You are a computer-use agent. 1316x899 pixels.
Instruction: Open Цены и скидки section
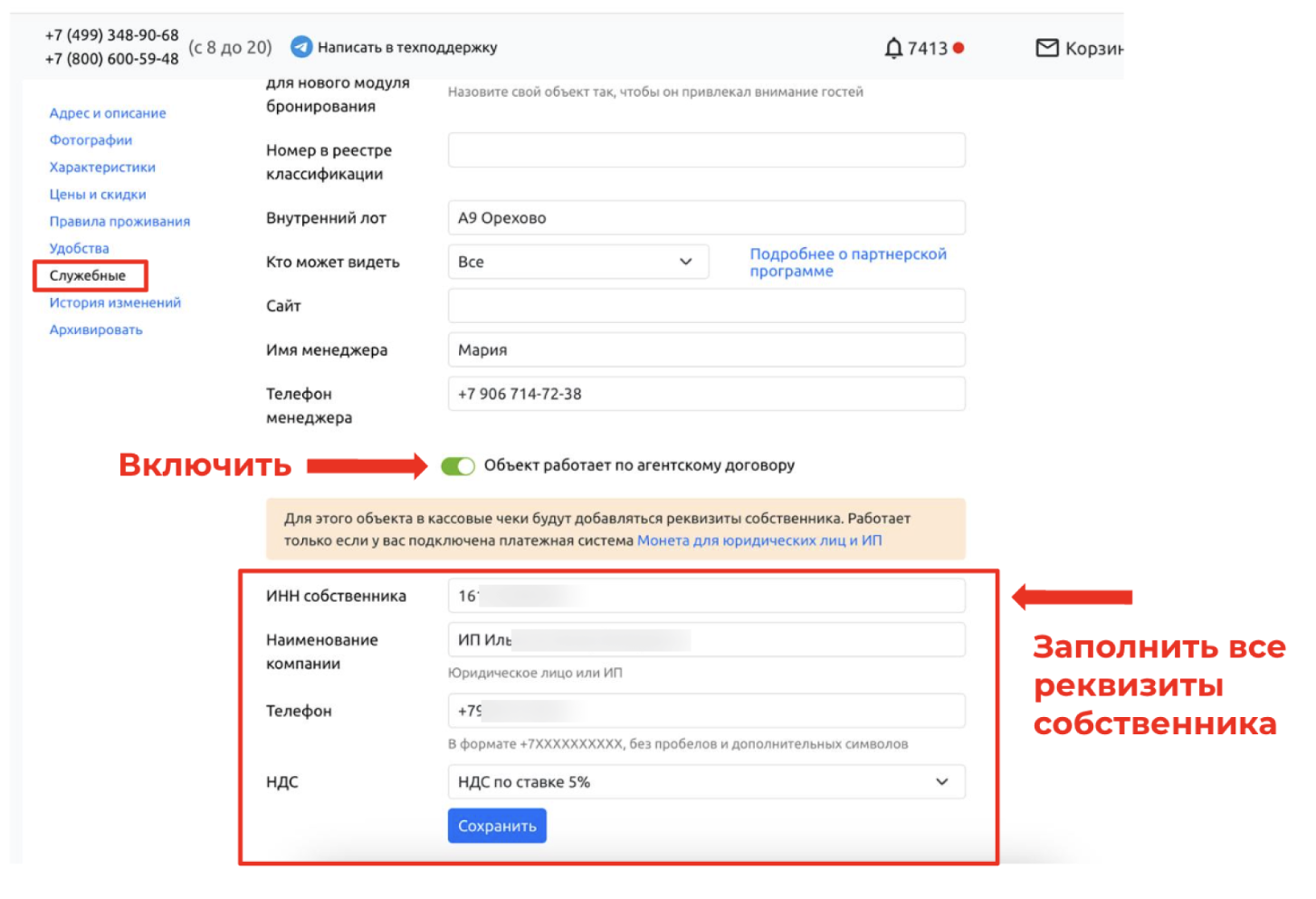[98, 195]
